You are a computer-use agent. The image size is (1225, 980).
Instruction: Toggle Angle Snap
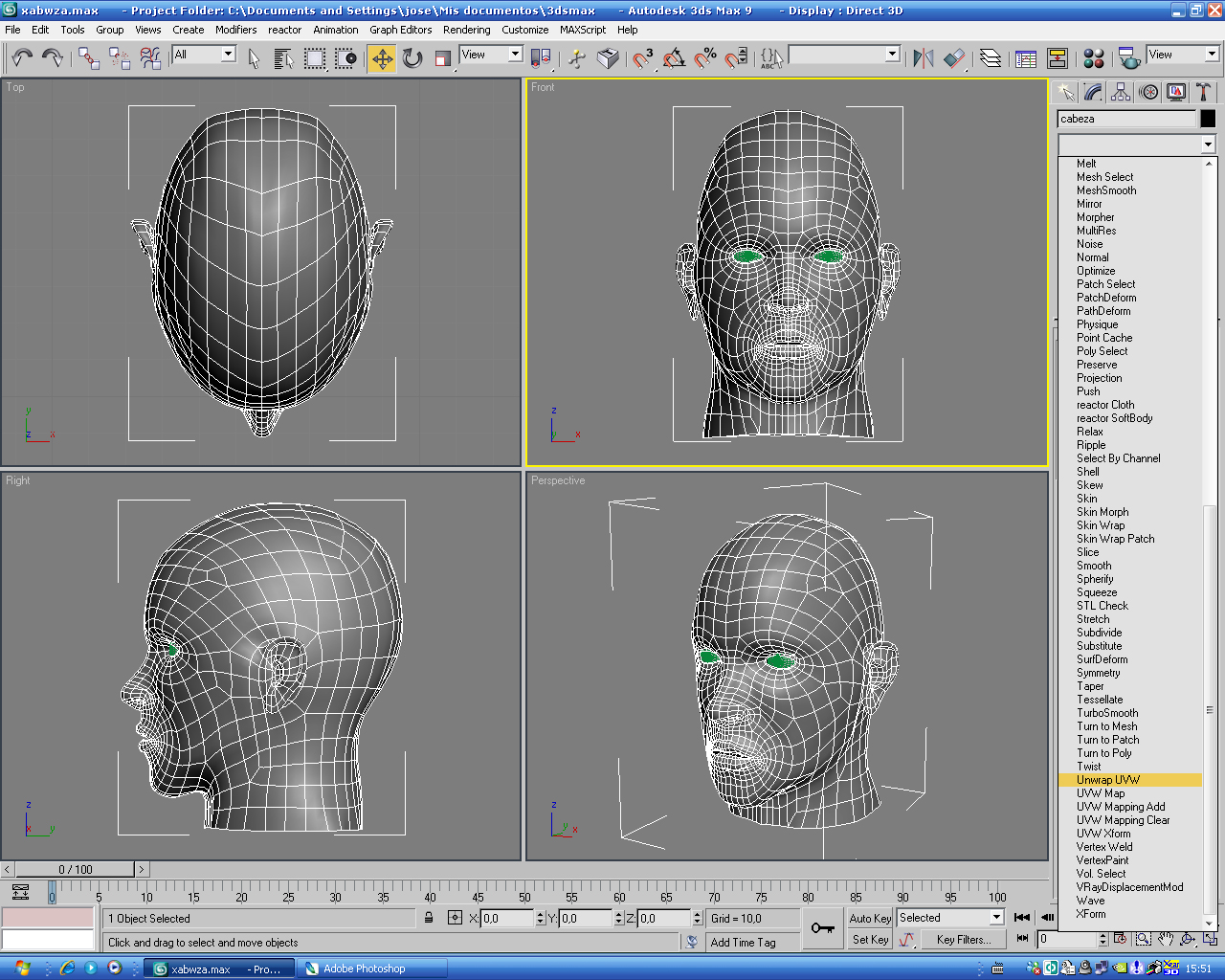pyautogui.click(x=674, y=58)
